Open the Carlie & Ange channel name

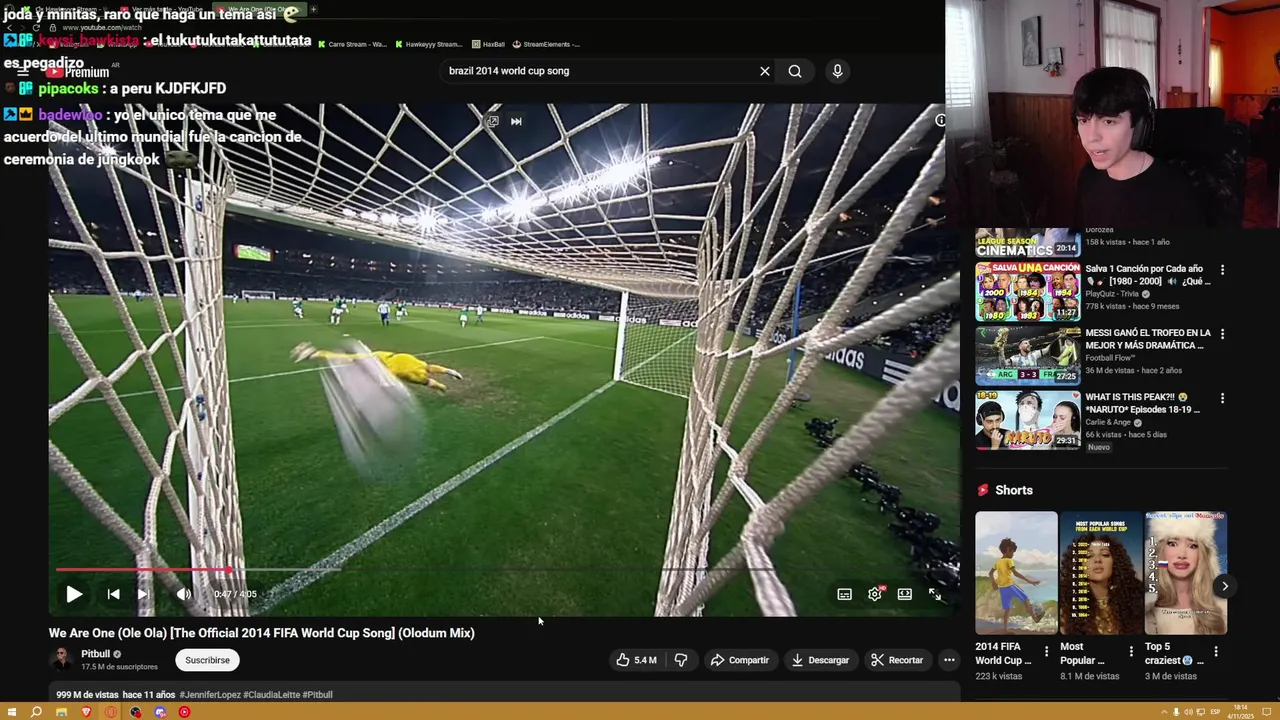pyautogui.click(x=1109, y=423)
